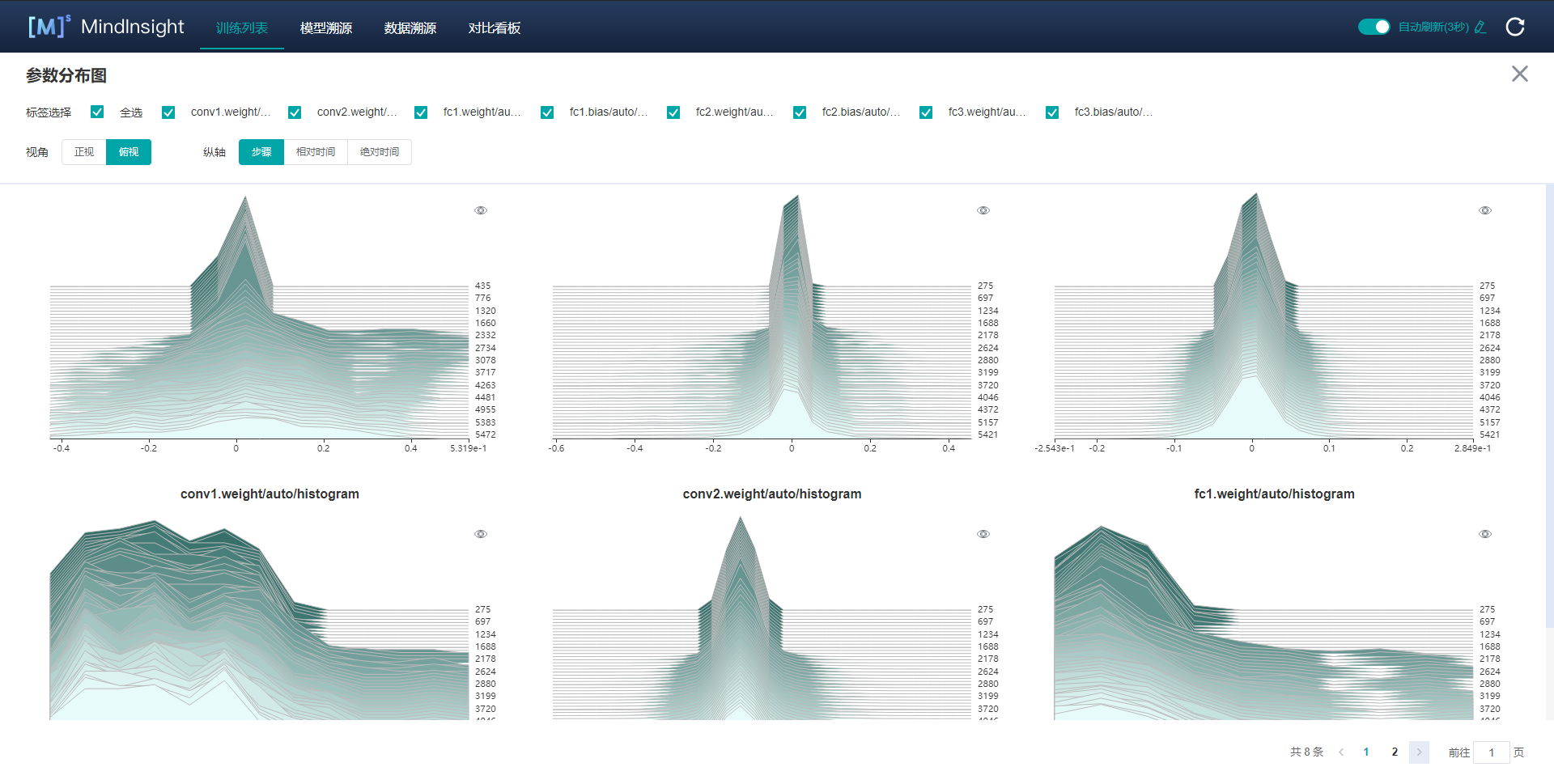Image resolution: width=1554 pixels, height=784 pixels.
Task: Uncheck the conv2.weight tag checkbox
Action: pos(295,112)
